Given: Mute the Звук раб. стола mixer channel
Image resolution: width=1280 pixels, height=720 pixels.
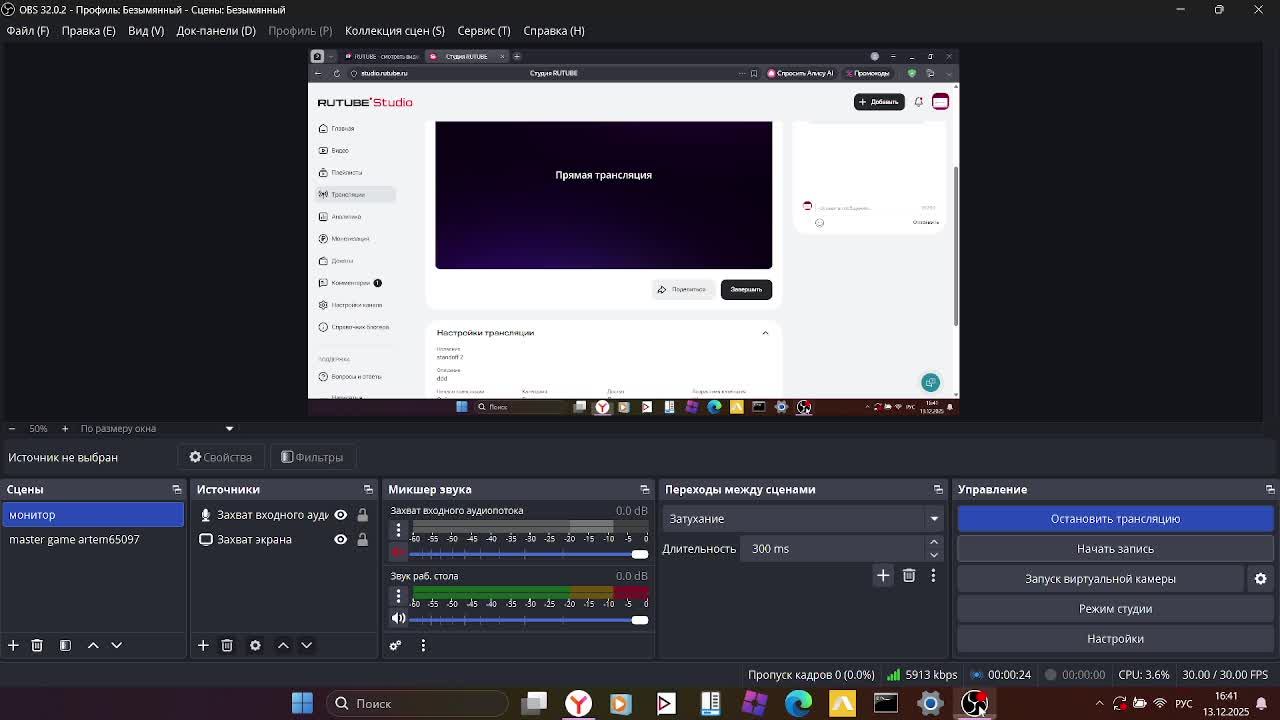Looking at the screenshot, I should click(398, 618).
